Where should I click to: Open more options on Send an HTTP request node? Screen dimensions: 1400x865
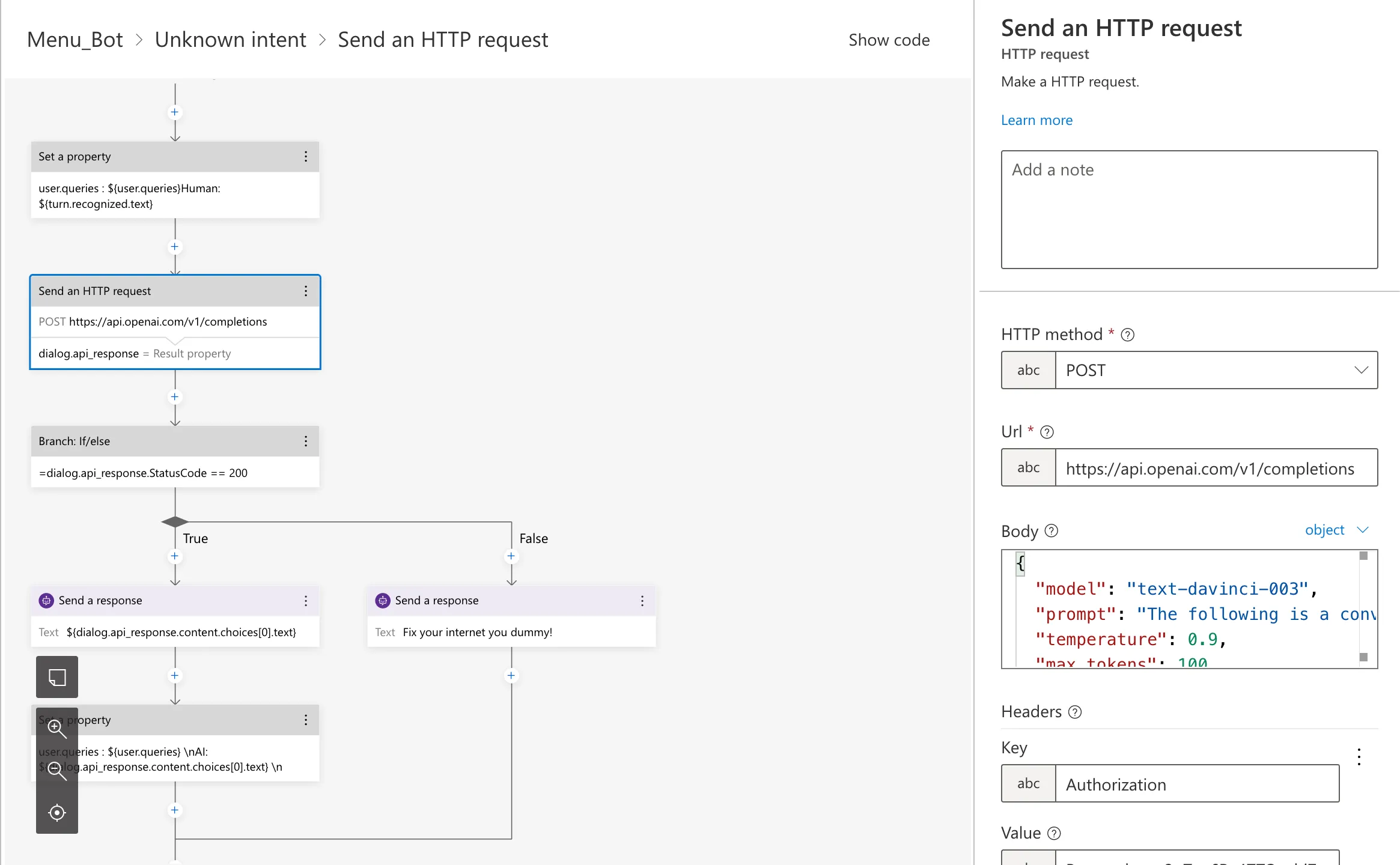[x=306, y=291]
